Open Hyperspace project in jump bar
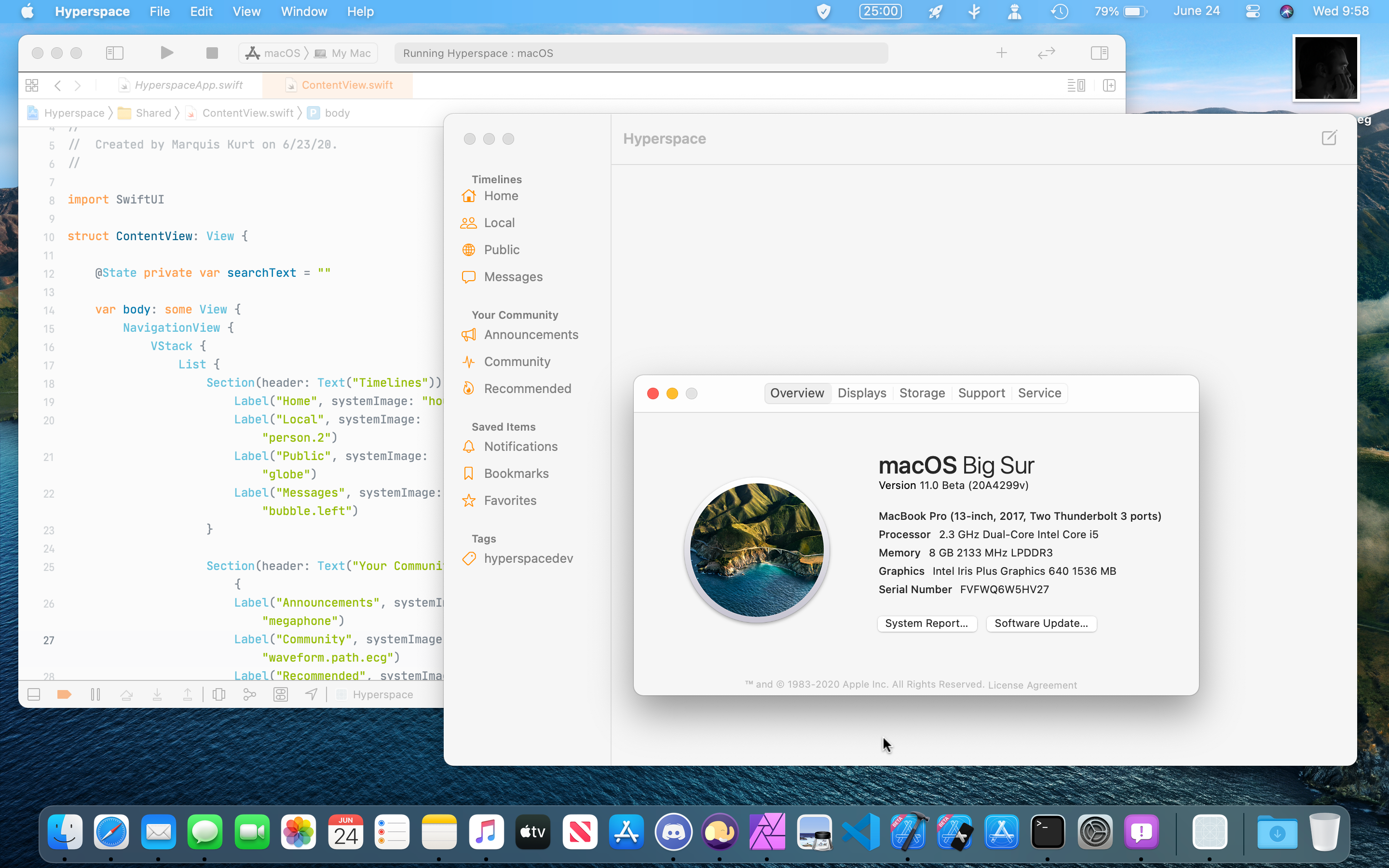 click(x=66, y=113)
